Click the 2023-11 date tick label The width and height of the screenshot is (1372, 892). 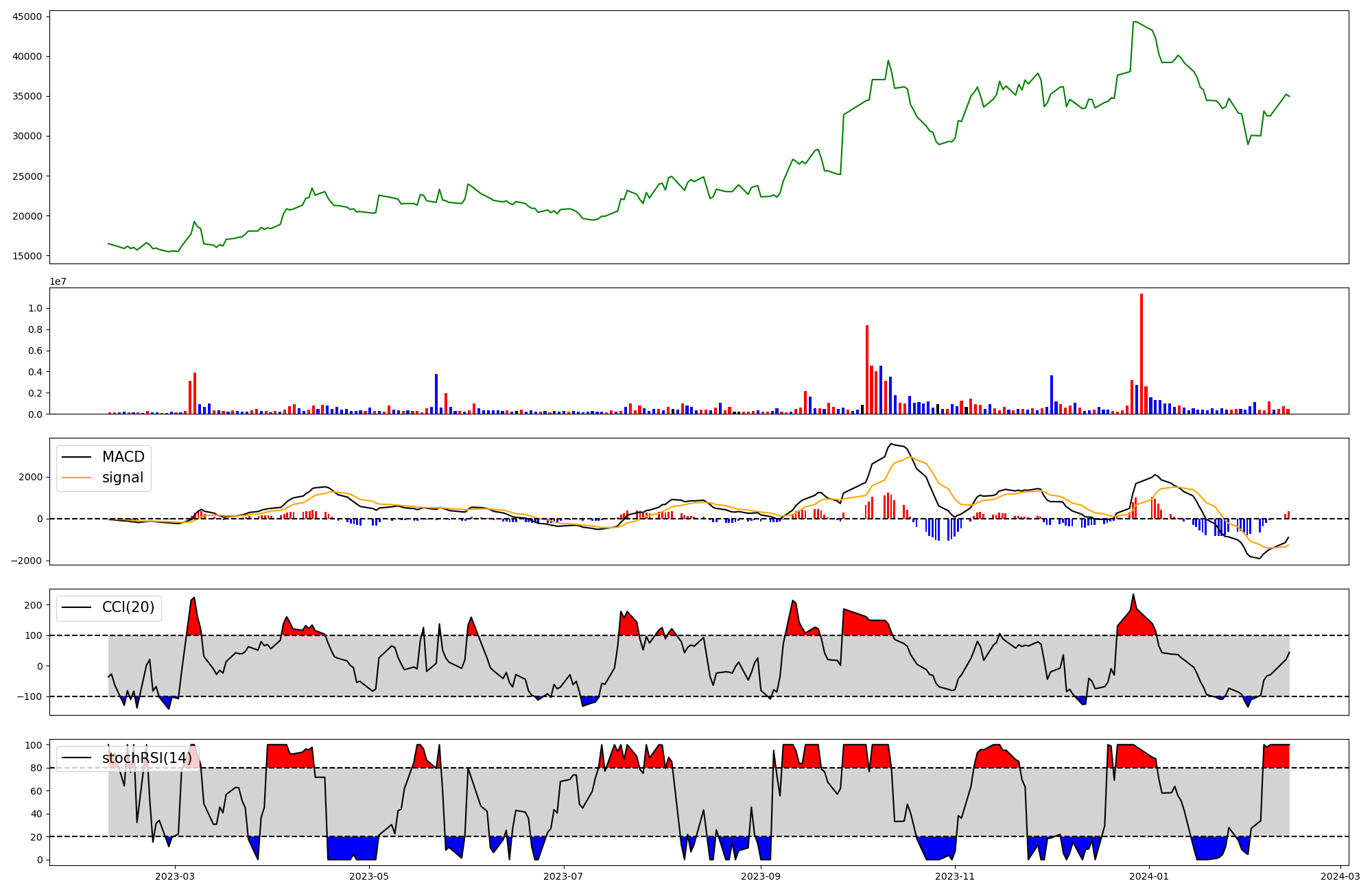(x=955, y=876)
